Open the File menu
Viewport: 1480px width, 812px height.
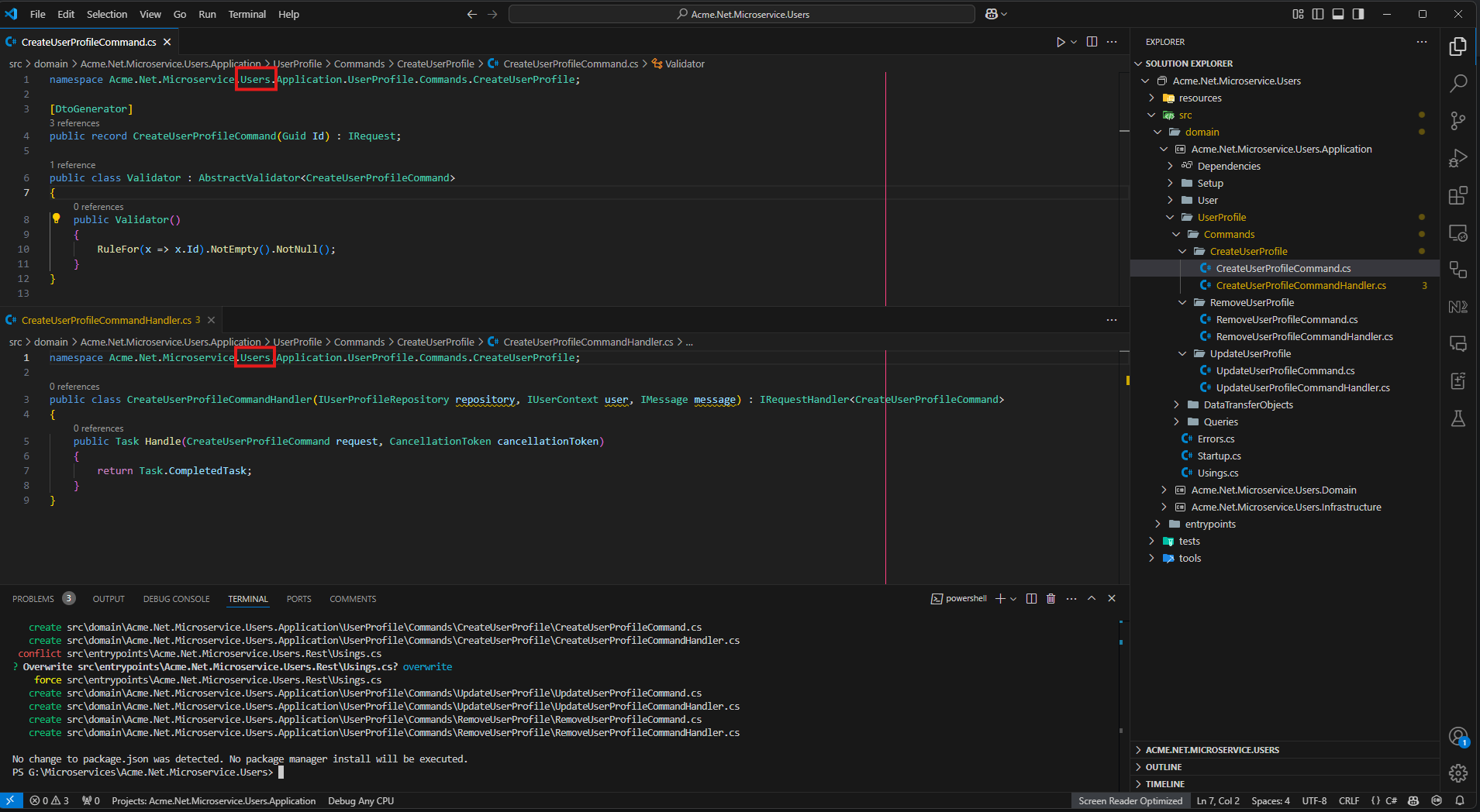click(37, 14)
